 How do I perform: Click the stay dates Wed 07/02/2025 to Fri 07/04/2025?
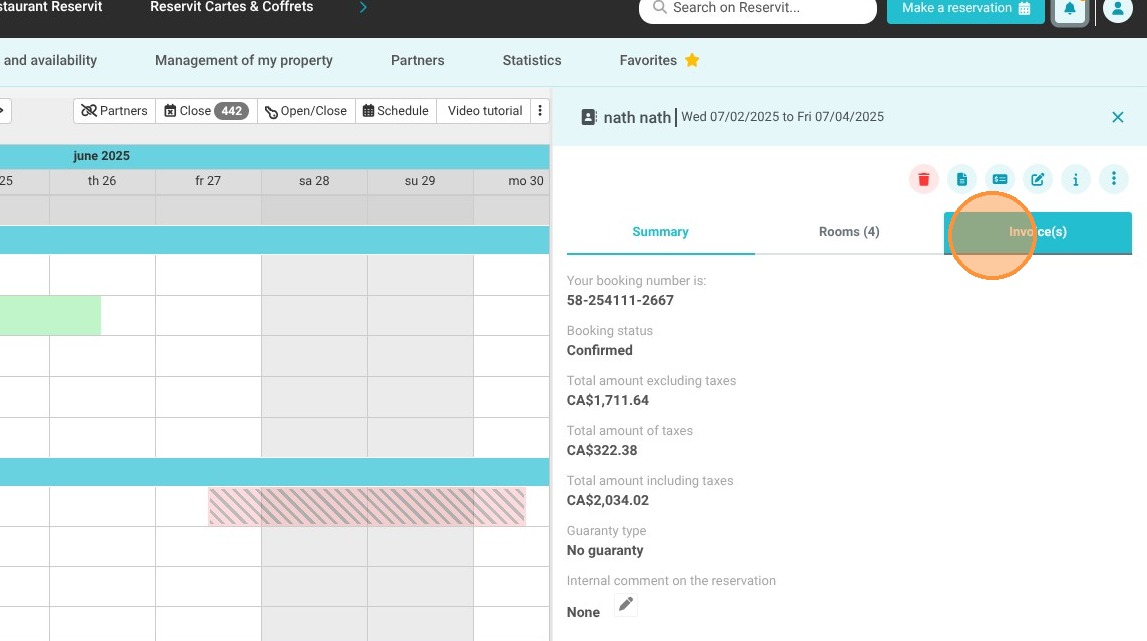click(783, 117)
